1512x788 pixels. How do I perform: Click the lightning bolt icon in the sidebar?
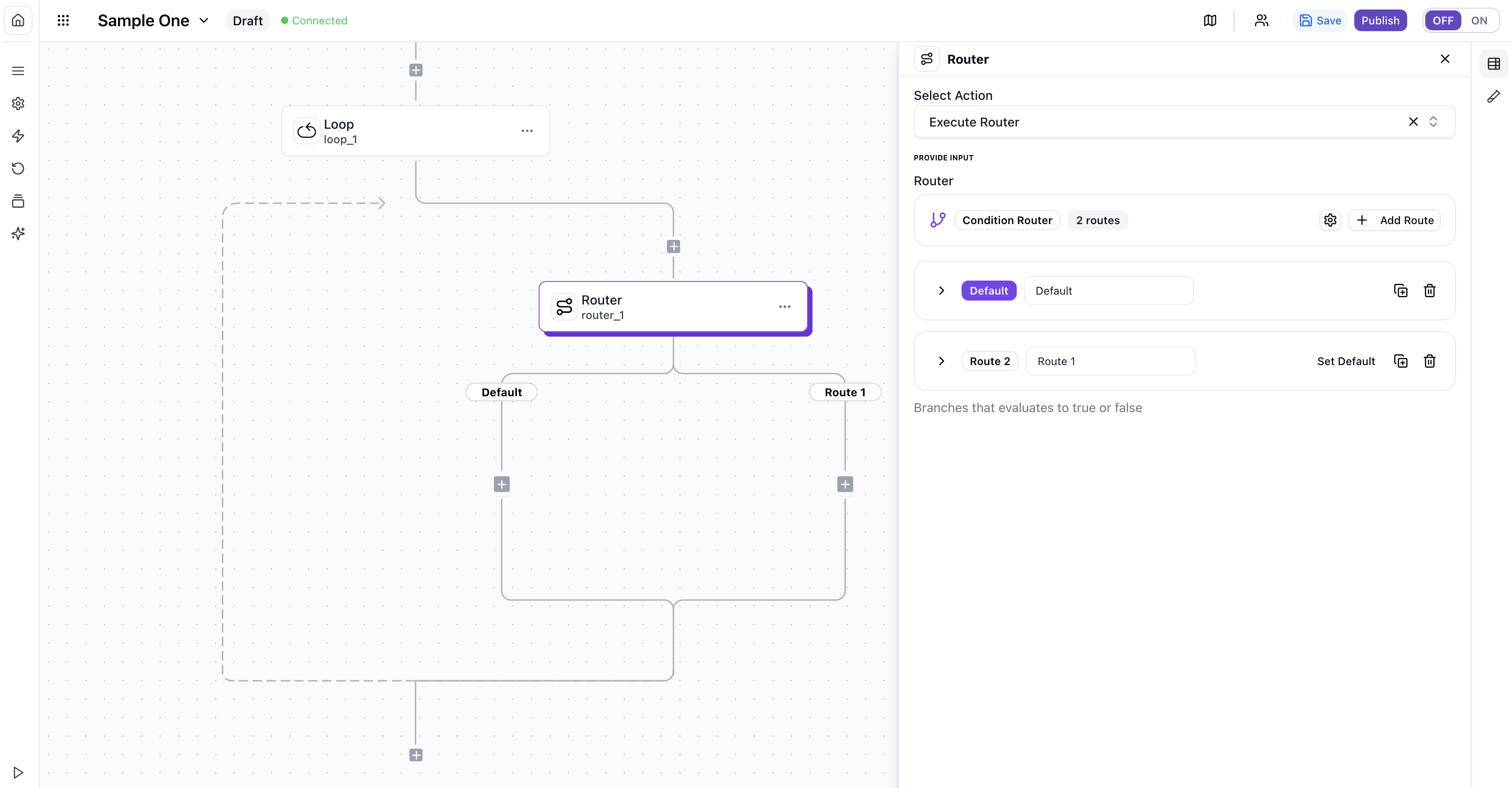click(18, 136)
